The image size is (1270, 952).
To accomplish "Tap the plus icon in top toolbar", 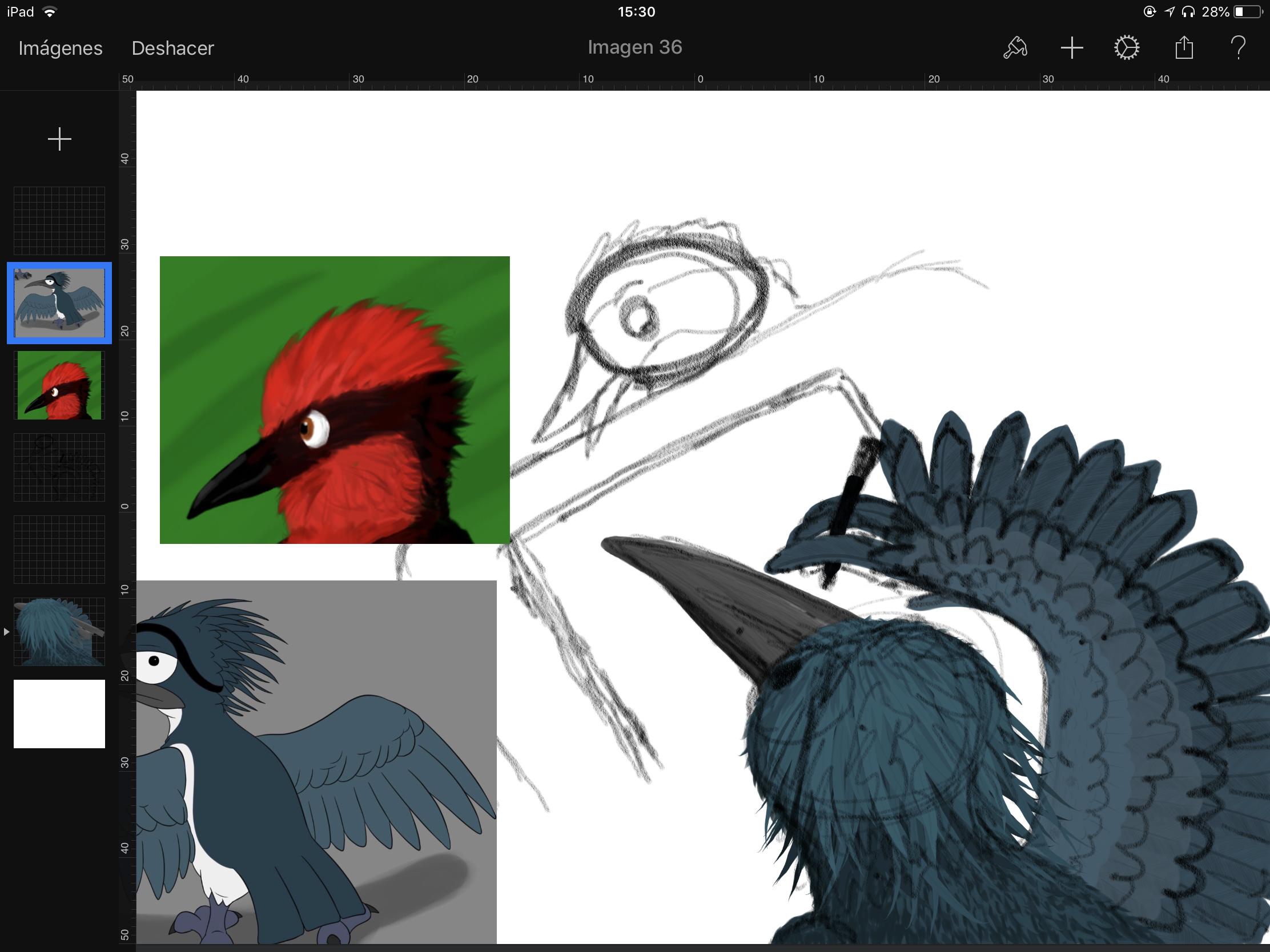I will 1071,48.
